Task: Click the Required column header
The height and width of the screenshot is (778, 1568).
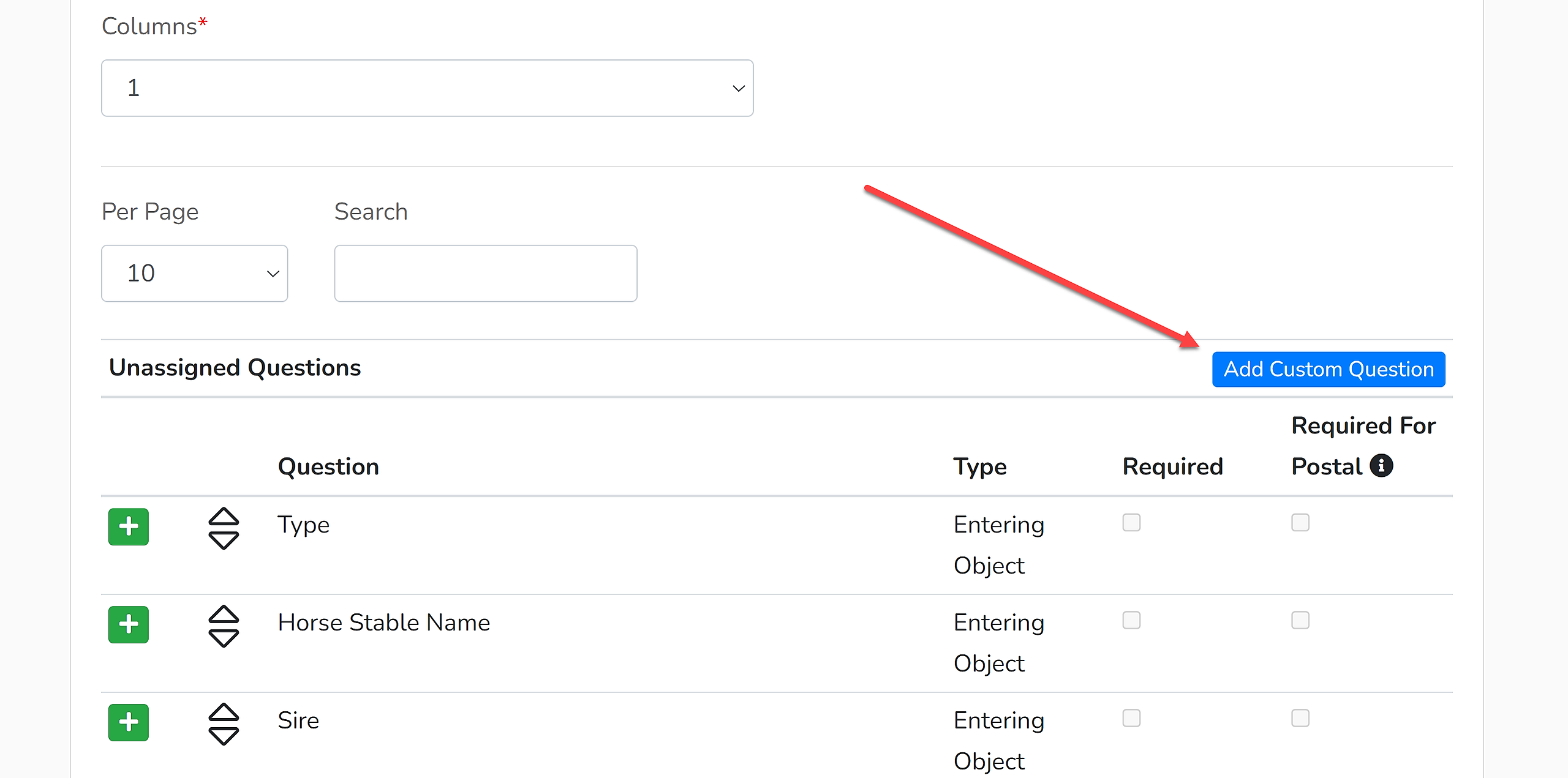Action: pyautogui.click(x=1172, y=467)
